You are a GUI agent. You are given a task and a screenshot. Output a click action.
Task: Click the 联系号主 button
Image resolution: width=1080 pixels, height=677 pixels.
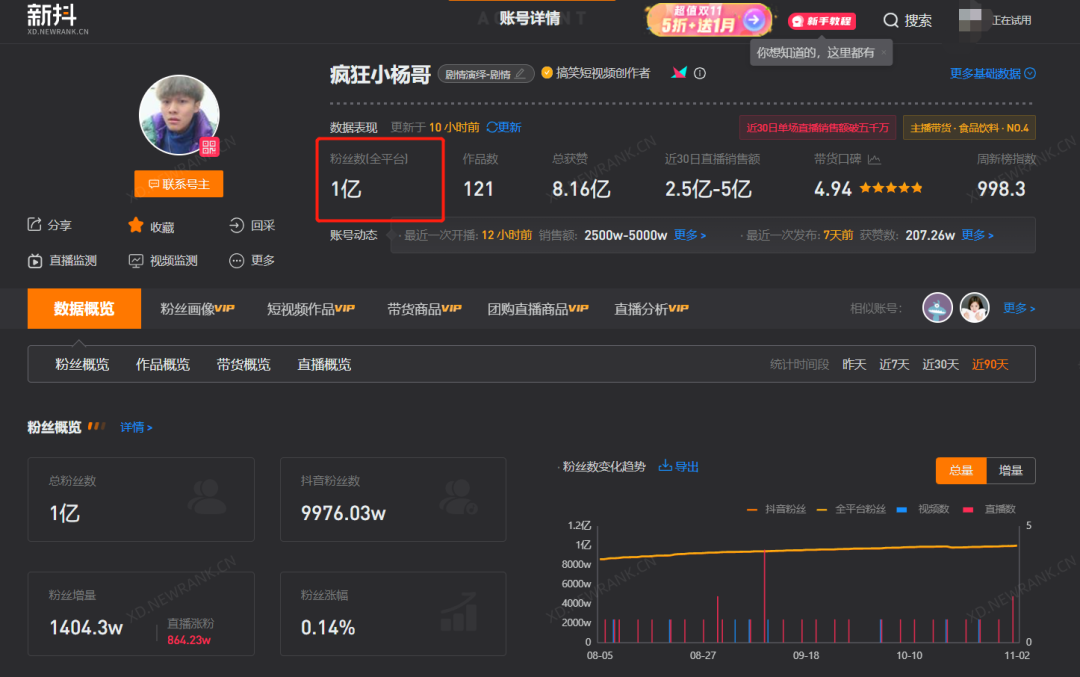pos(178,184)
